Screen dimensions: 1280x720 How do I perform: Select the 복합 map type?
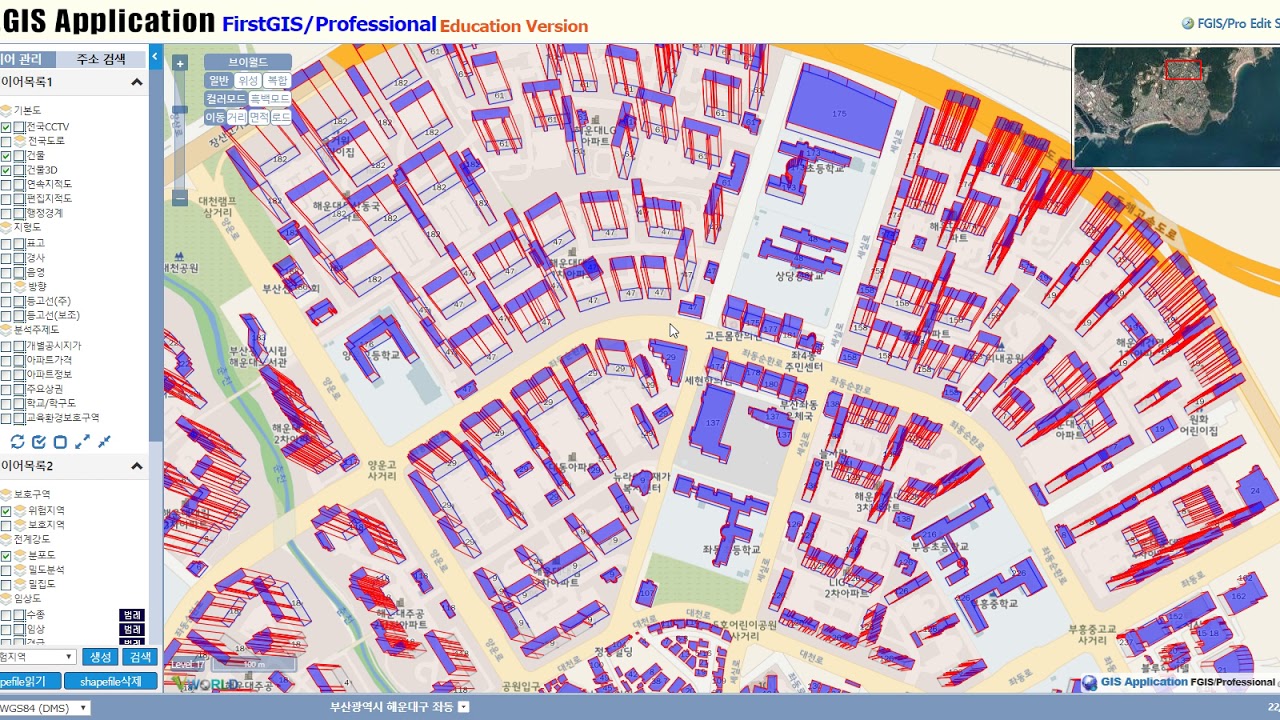[277, 80]
